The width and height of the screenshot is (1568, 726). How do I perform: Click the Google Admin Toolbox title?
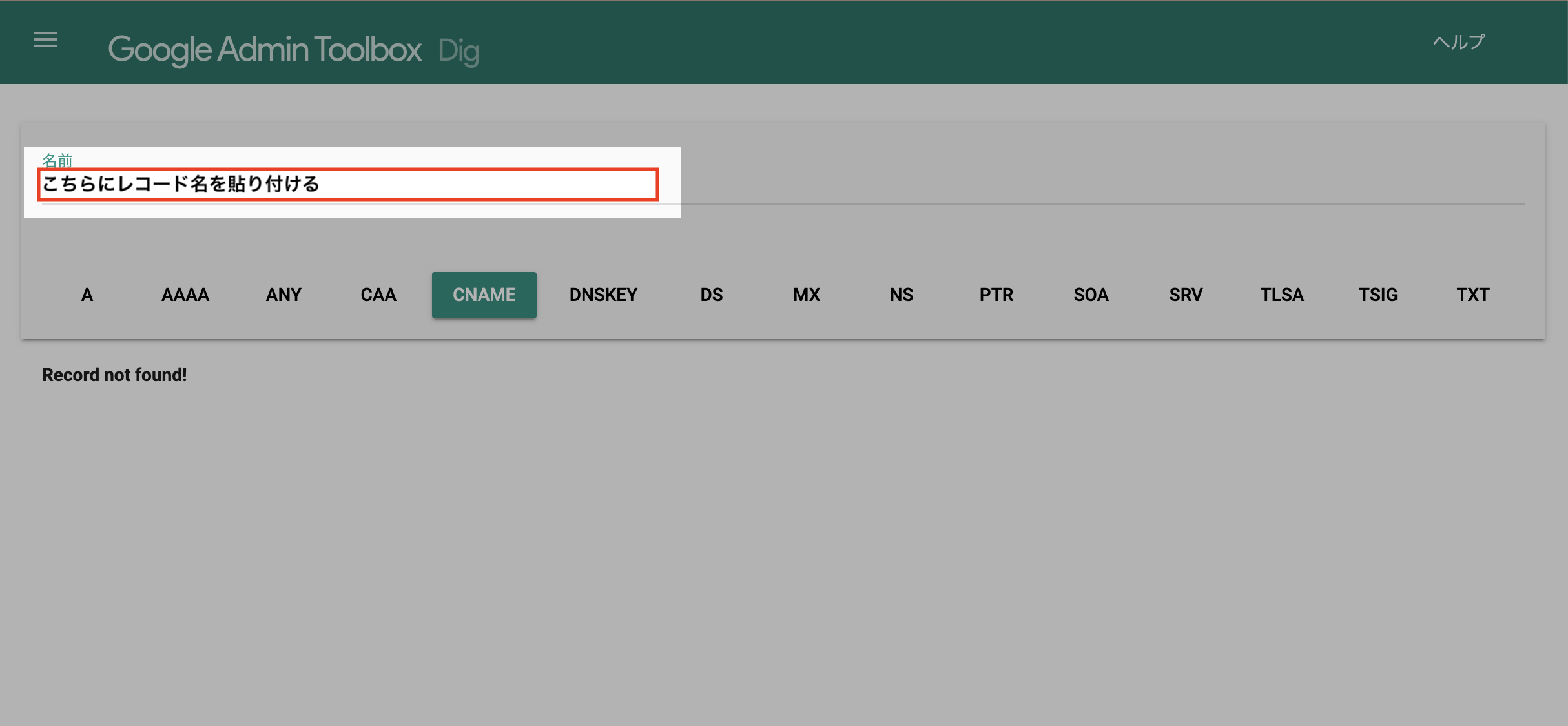tap(265, 50)
